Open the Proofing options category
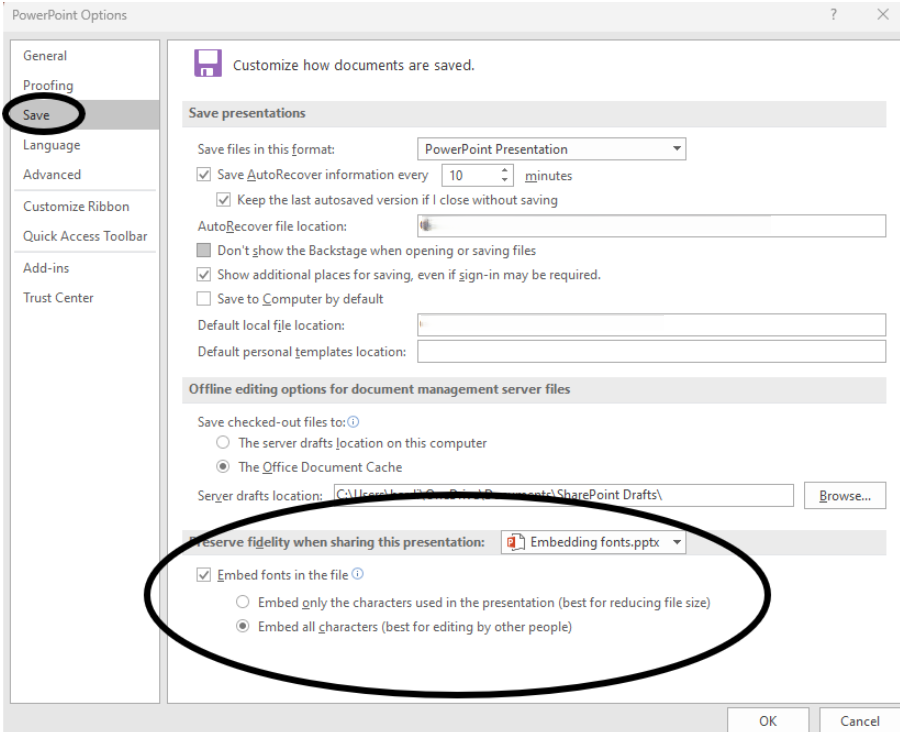The image size is (900, 732). click(x=85, y=86)
